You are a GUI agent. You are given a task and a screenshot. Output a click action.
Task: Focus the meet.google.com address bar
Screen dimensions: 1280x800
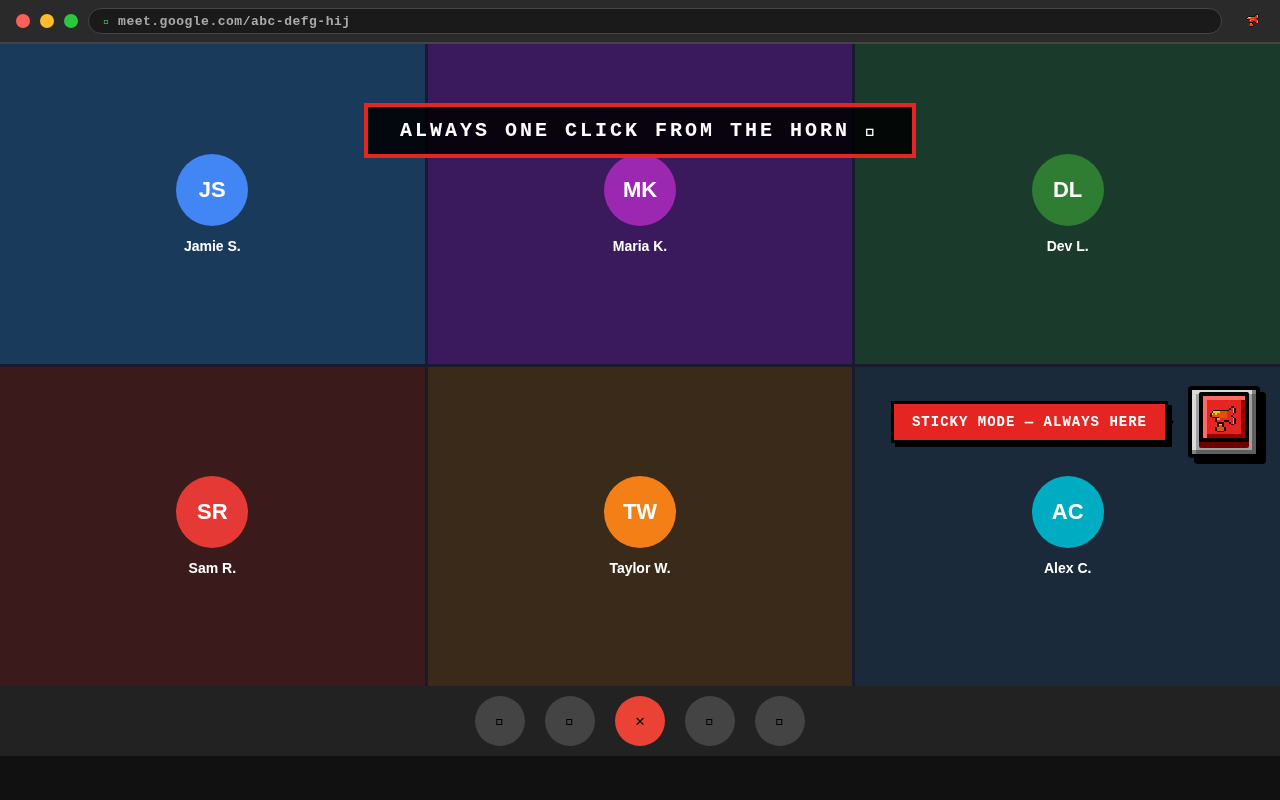coord(660,21)
